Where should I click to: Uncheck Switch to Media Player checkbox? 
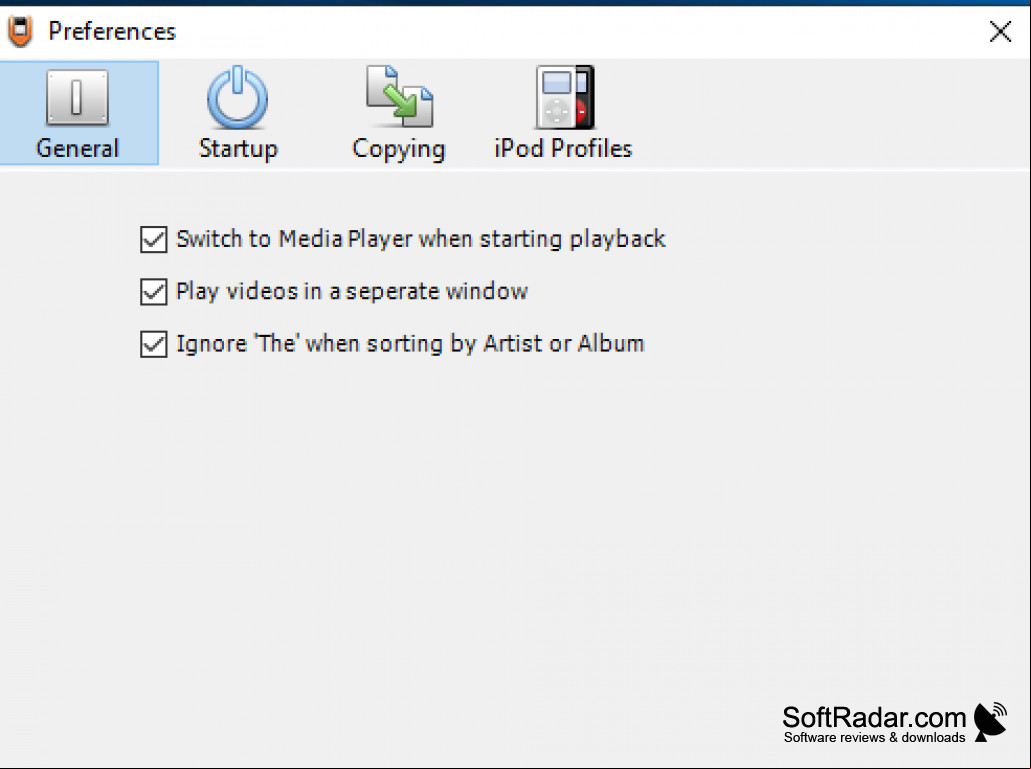coord(153,239)
